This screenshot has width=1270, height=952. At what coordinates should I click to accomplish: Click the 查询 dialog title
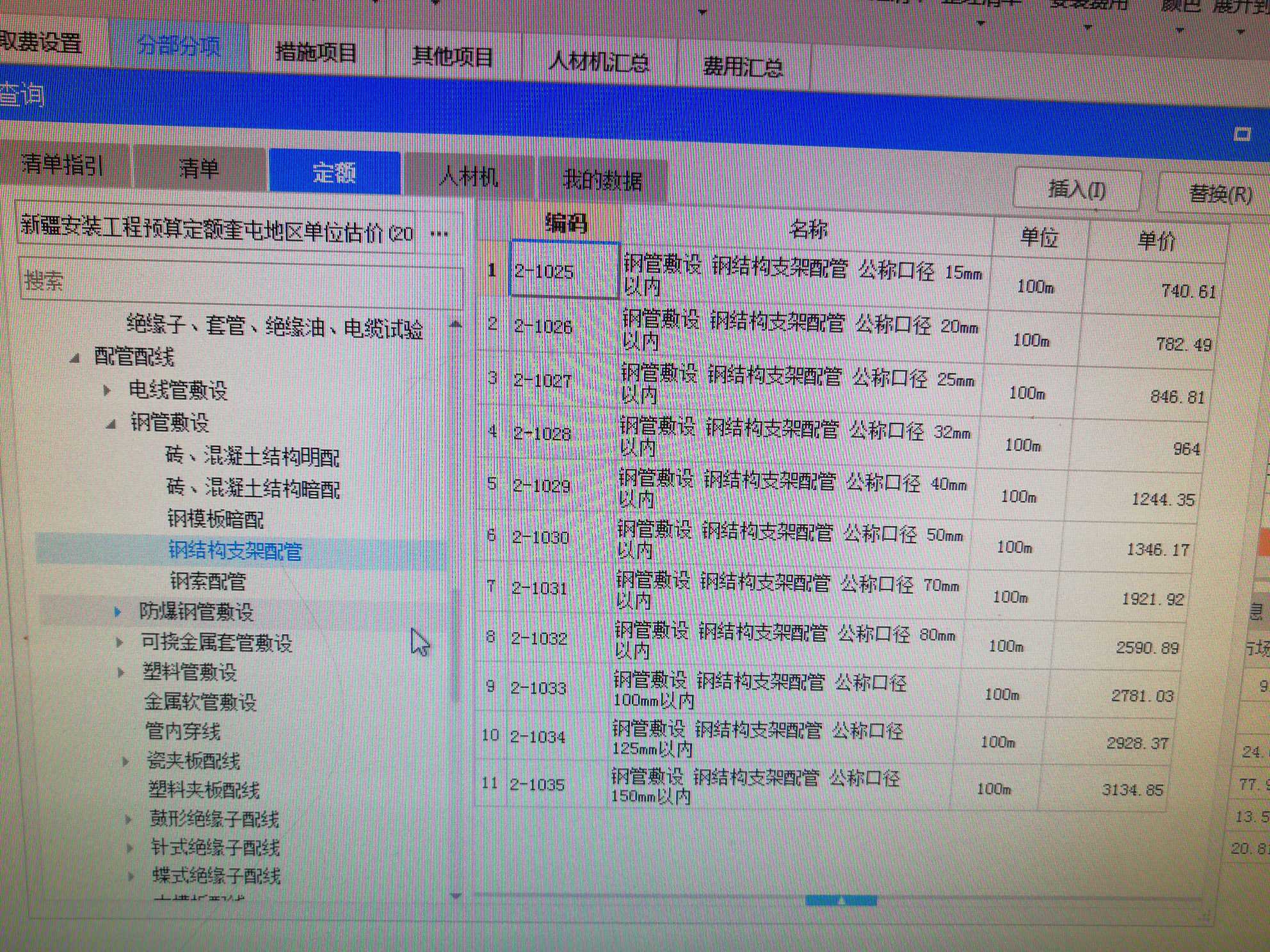pos(22,96)
